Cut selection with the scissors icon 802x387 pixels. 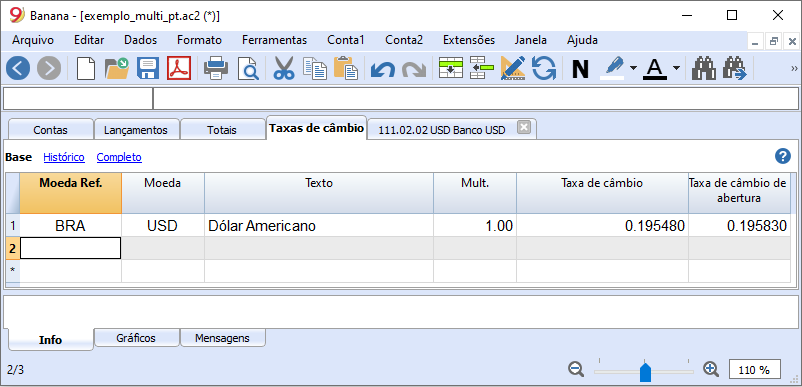pyautogui.click(x=284, y=68)
